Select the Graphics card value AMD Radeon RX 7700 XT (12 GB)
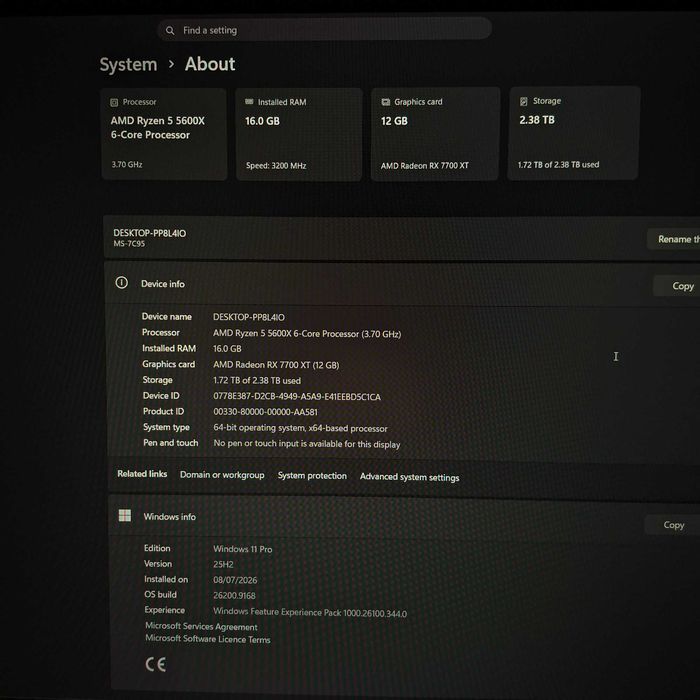The image size is (700, 700). coord(276,365)
